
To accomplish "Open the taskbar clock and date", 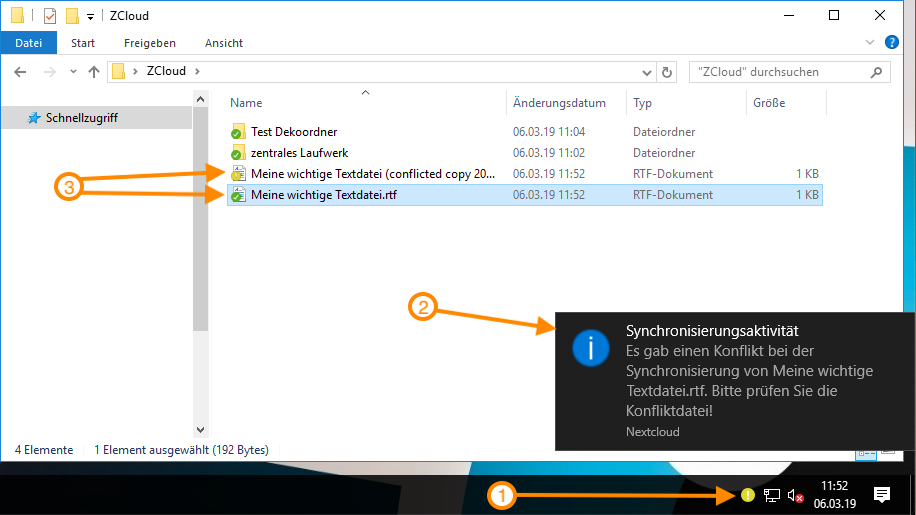I will [834, 495].
